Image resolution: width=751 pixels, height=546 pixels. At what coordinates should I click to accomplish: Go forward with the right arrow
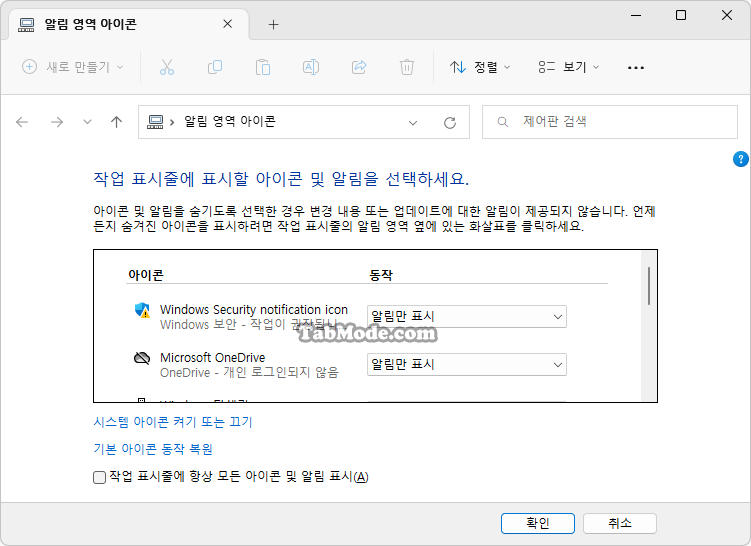point(57,122)
